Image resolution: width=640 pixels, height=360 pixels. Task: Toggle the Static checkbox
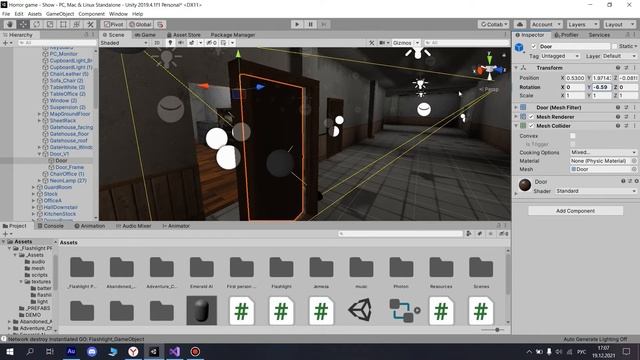[614, 47]
